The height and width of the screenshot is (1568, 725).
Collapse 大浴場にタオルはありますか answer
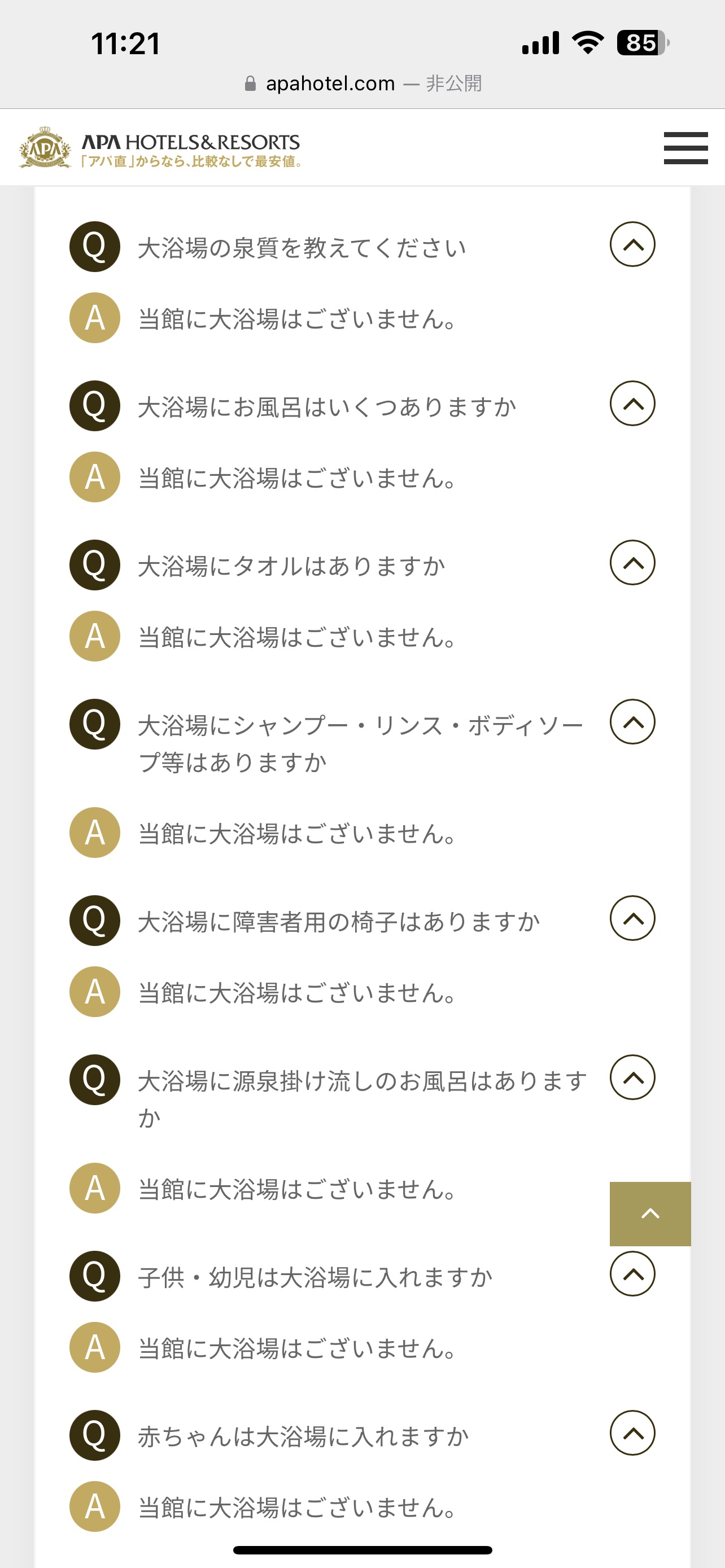click(x=632, y=563)
